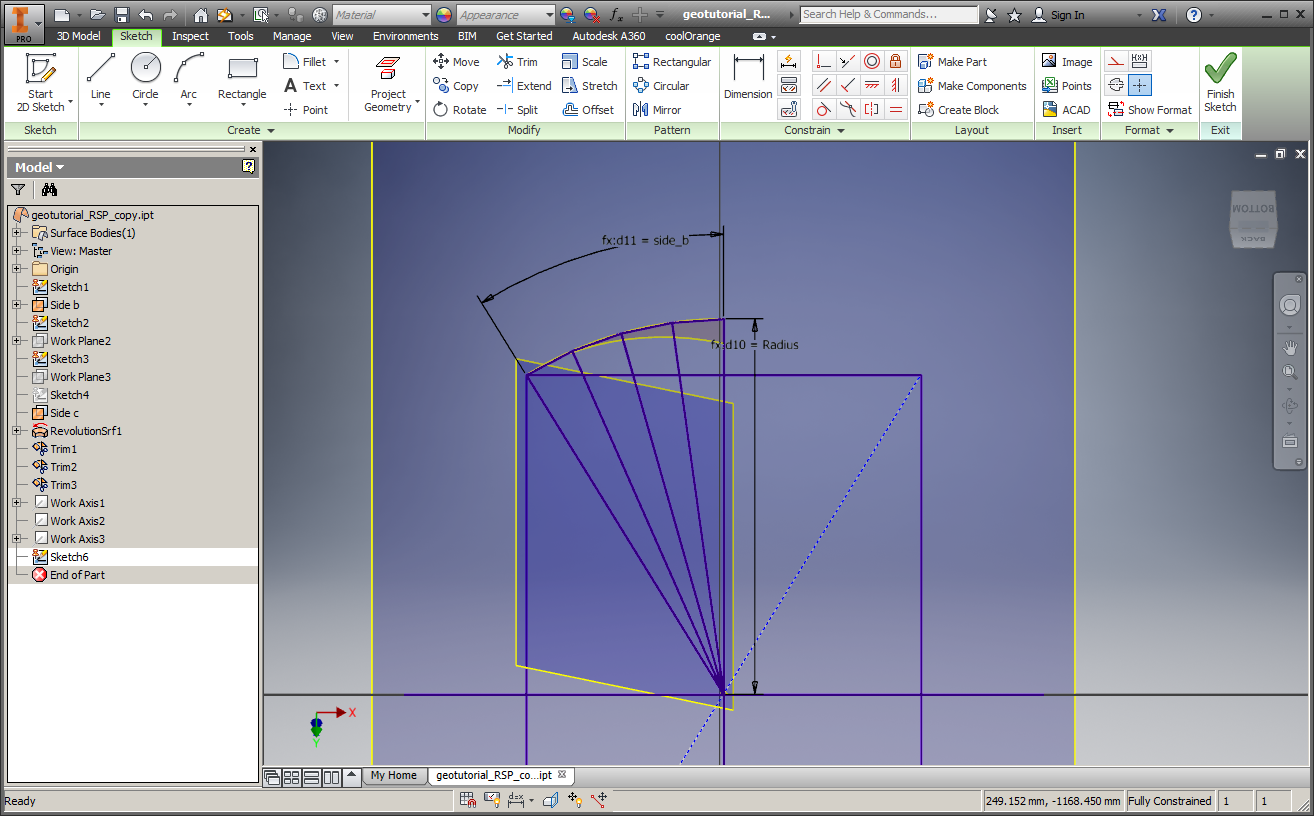
Task: Click Project Geometry tool
Action: pyautogui.click(x=388, y=84)
